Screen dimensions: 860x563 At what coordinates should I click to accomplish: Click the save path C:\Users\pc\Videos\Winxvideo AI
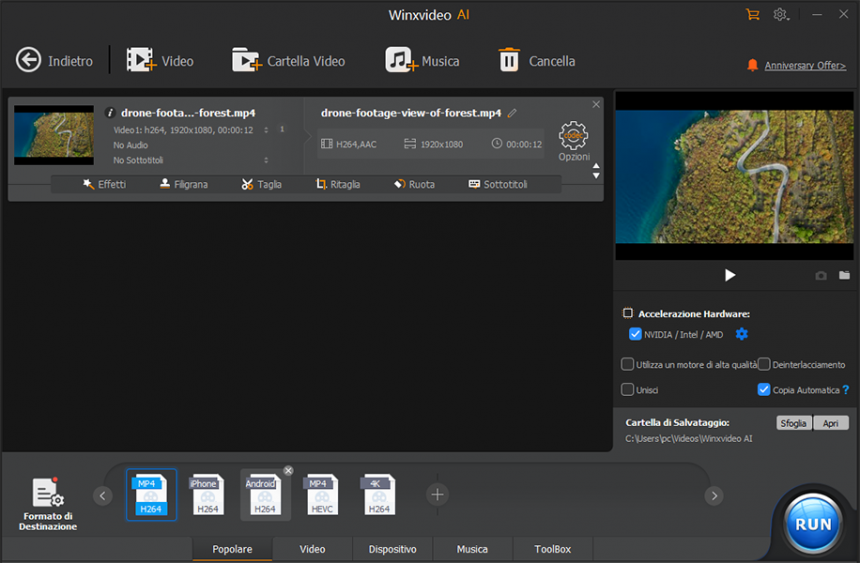tap(689, 438)
